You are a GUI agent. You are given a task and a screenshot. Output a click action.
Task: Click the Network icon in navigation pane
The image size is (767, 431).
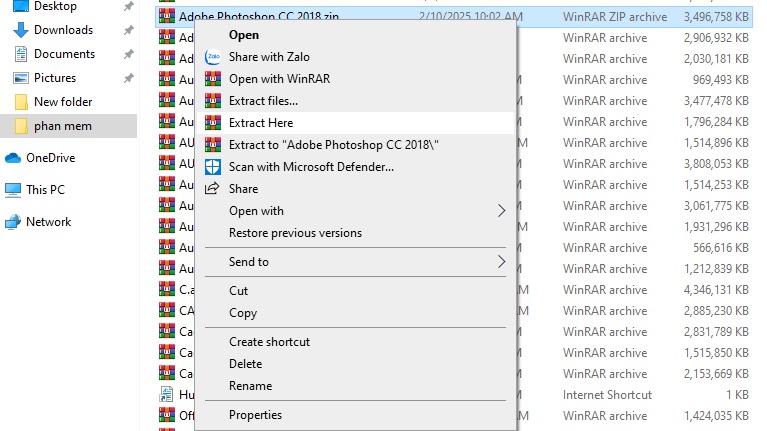(13, 222)
